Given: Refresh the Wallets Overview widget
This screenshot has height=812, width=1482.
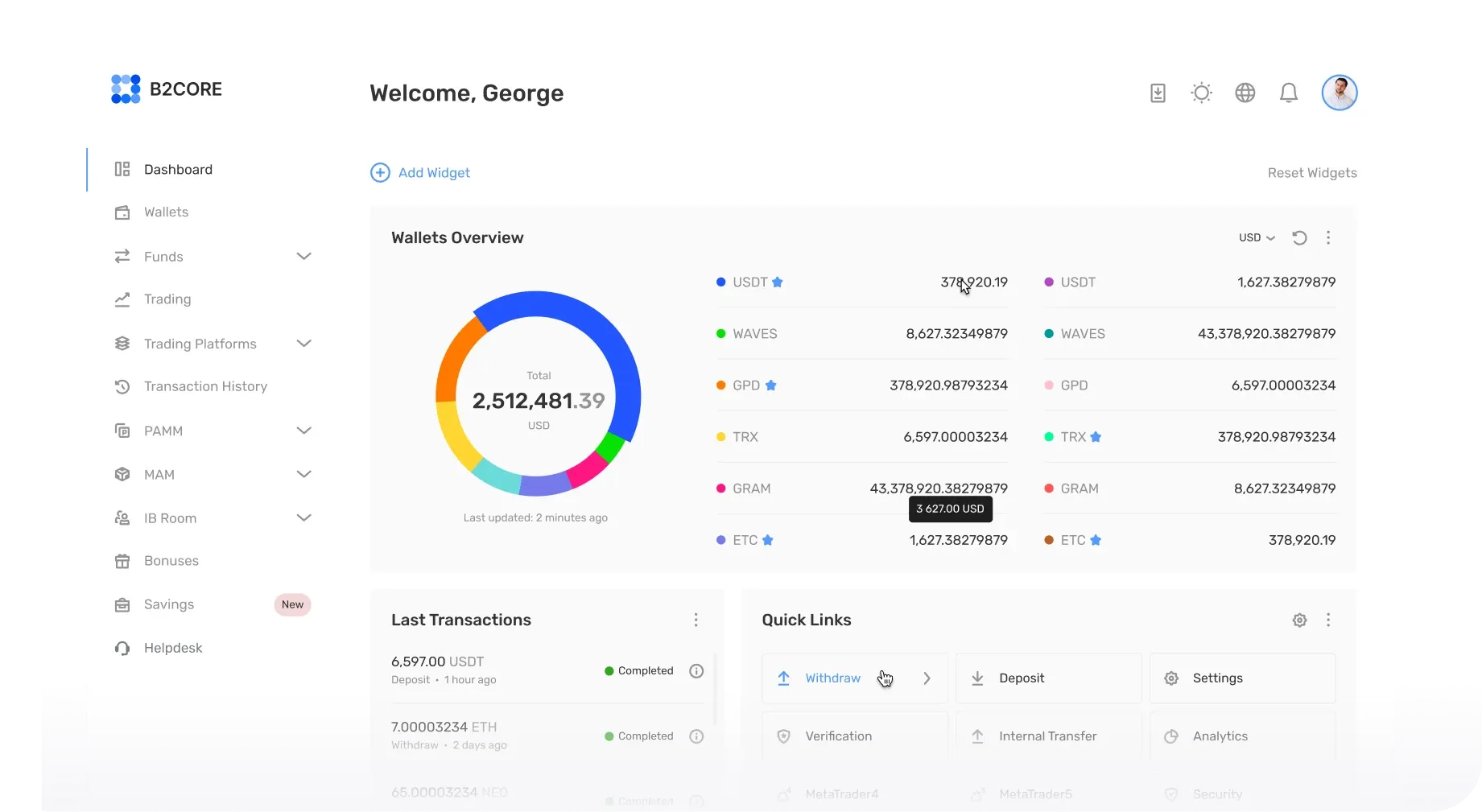Looking at the screenshot, I should [1299, 238].
